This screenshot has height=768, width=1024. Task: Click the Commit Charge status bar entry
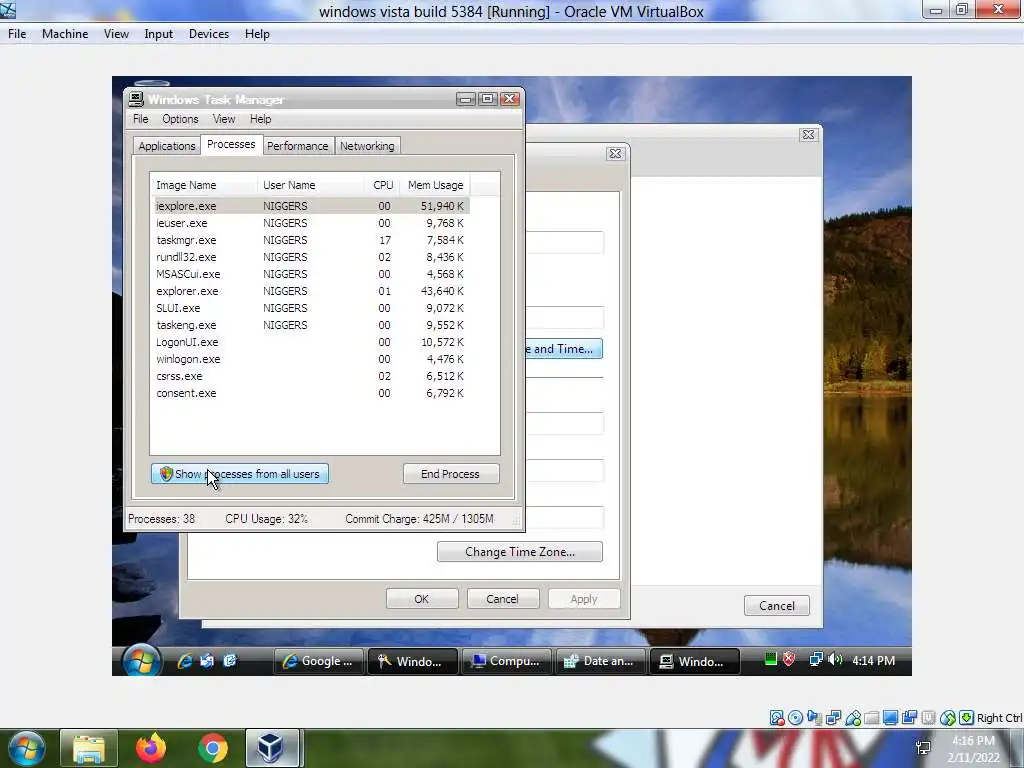[x=419, y=519]
